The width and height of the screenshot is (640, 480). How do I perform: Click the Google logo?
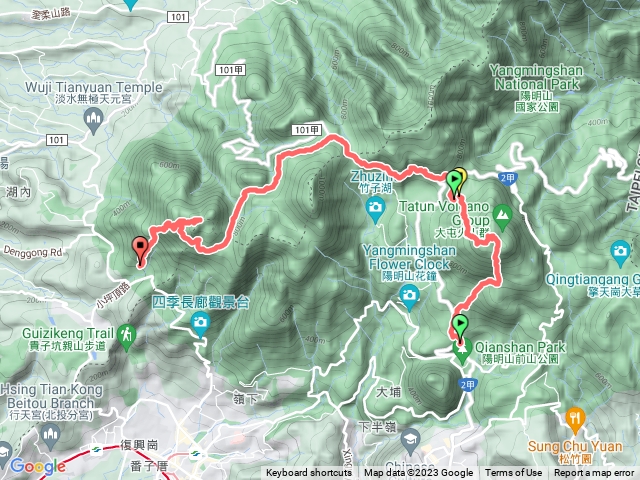pyautogui.click(x=38, y=466)
